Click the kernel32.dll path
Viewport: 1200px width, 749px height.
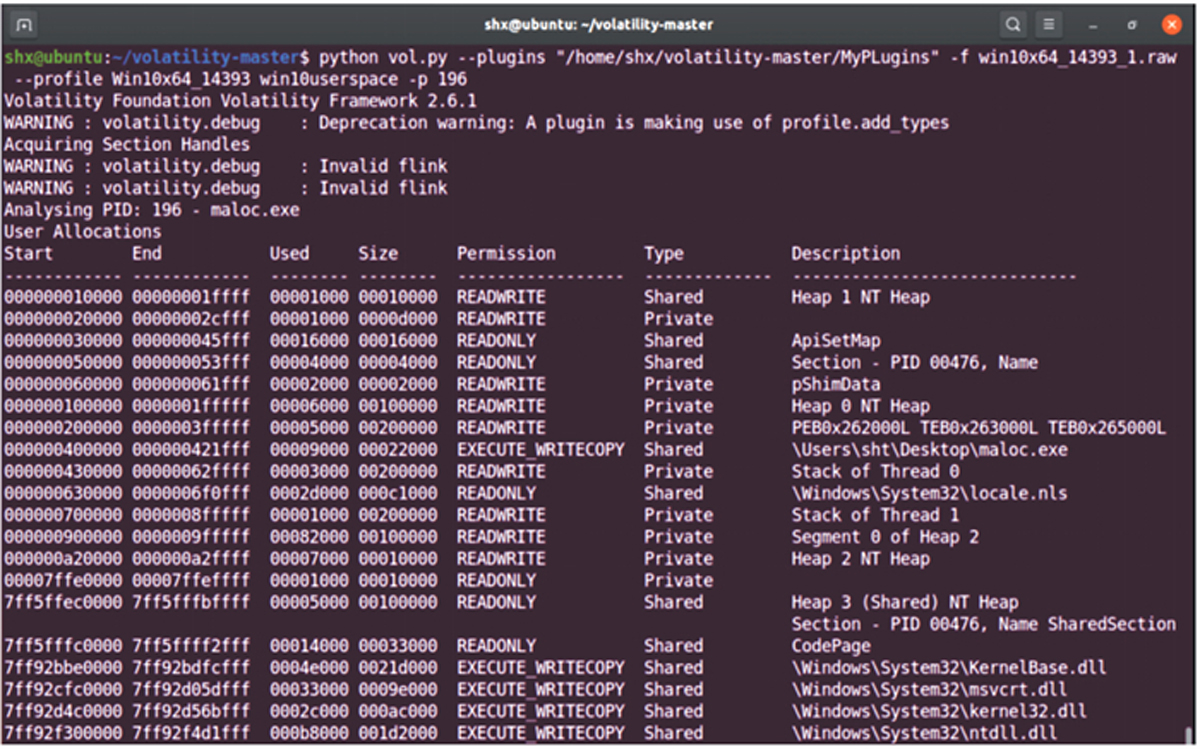(939, 711)
